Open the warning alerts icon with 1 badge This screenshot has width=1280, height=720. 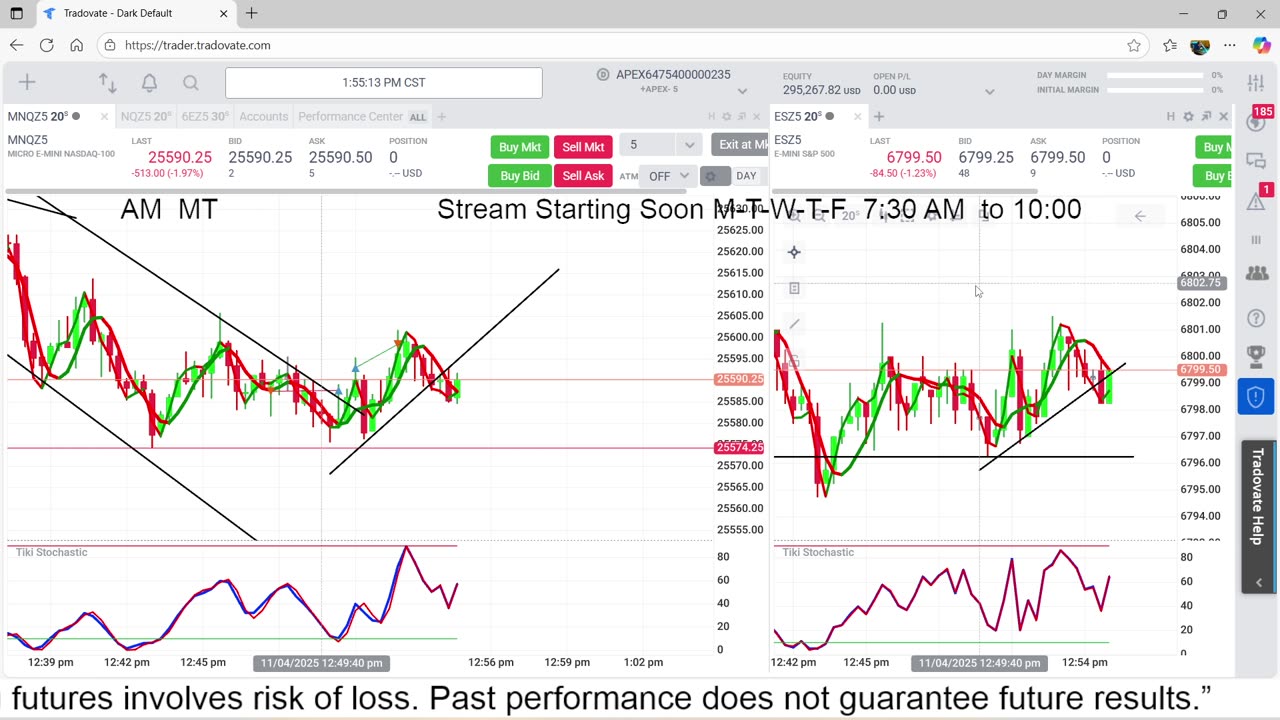(1256, 199)
